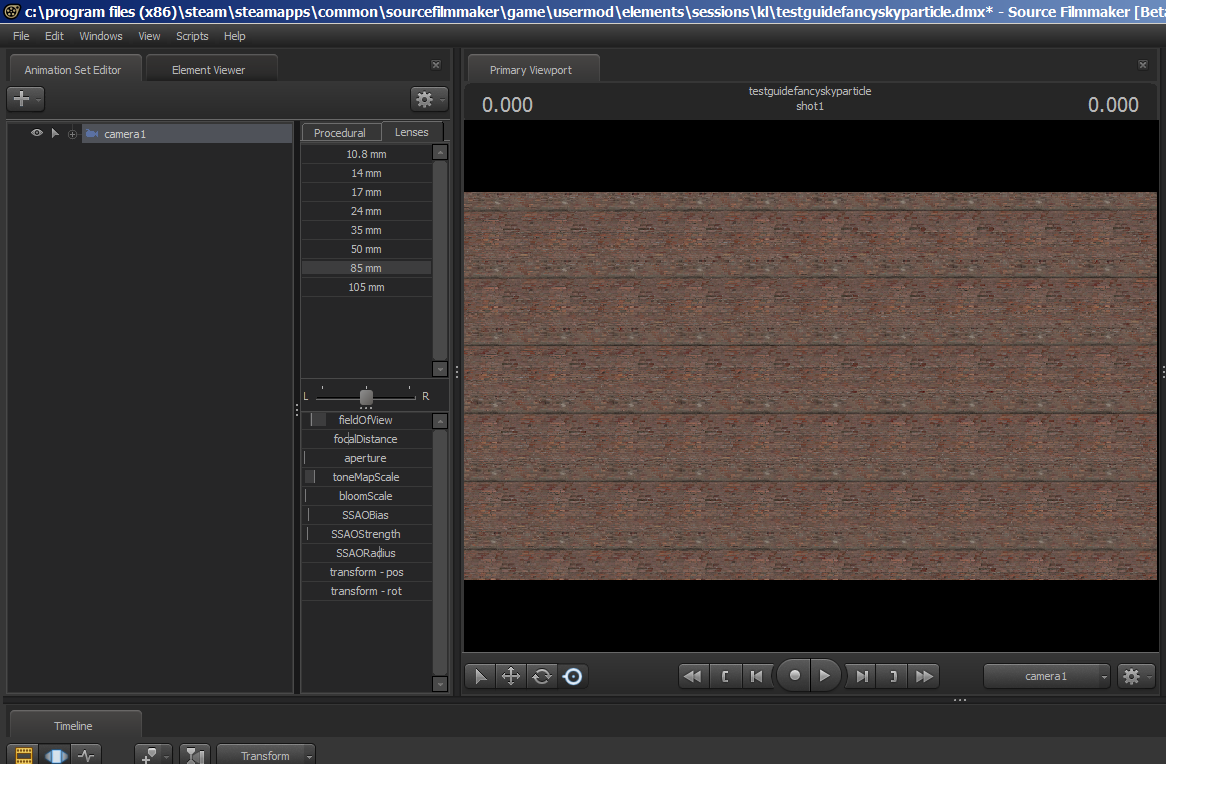Open the Scripts menu
This screenshot has width=1220, height=812.
pos(192,36)
